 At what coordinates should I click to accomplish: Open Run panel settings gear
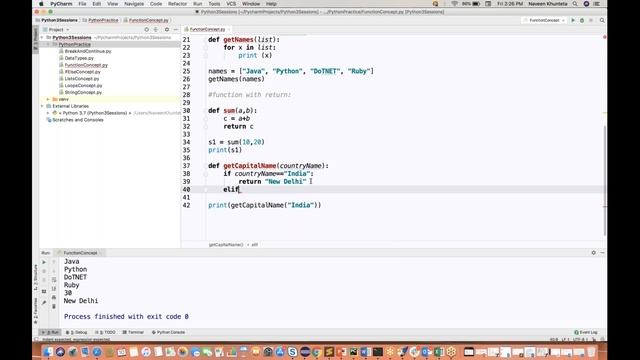(x=593, y=253)
